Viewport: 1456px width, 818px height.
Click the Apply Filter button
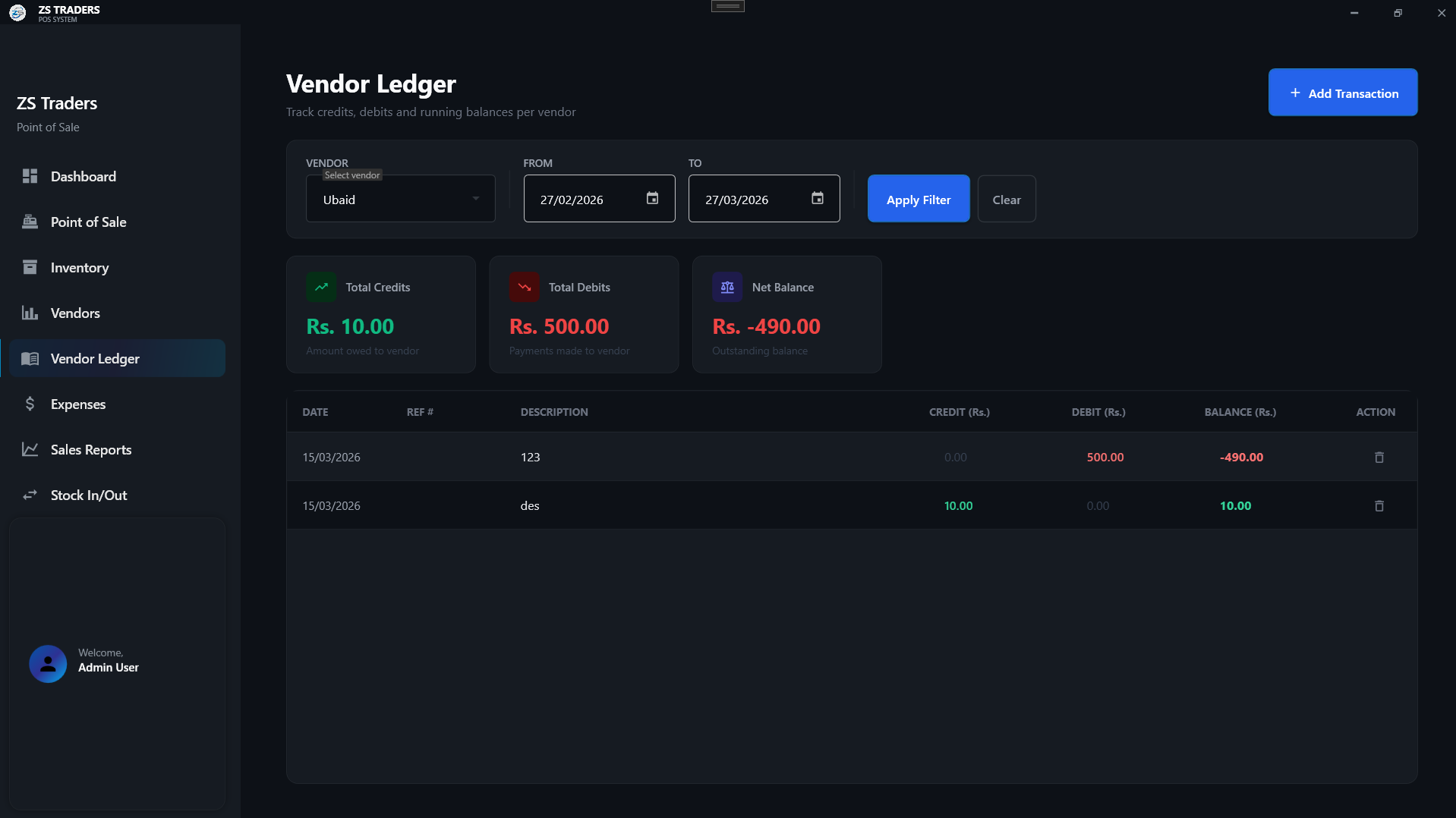[918, 198]
